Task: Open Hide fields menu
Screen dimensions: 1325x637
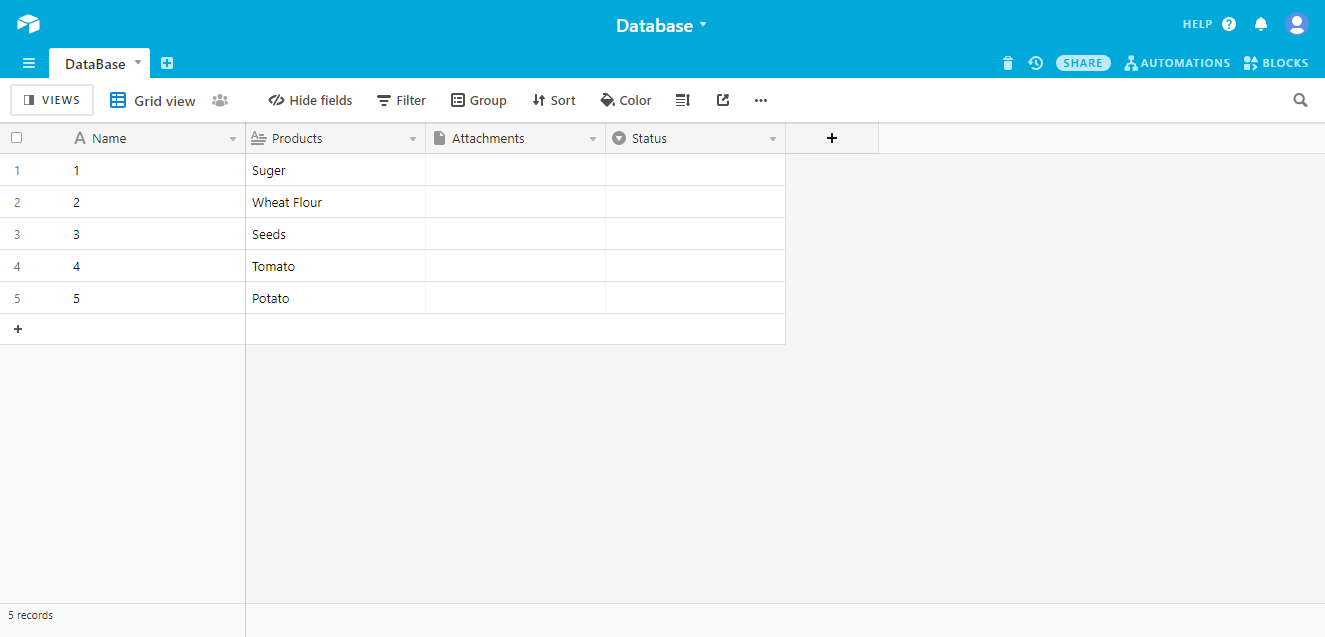Action: coord(310,100)
